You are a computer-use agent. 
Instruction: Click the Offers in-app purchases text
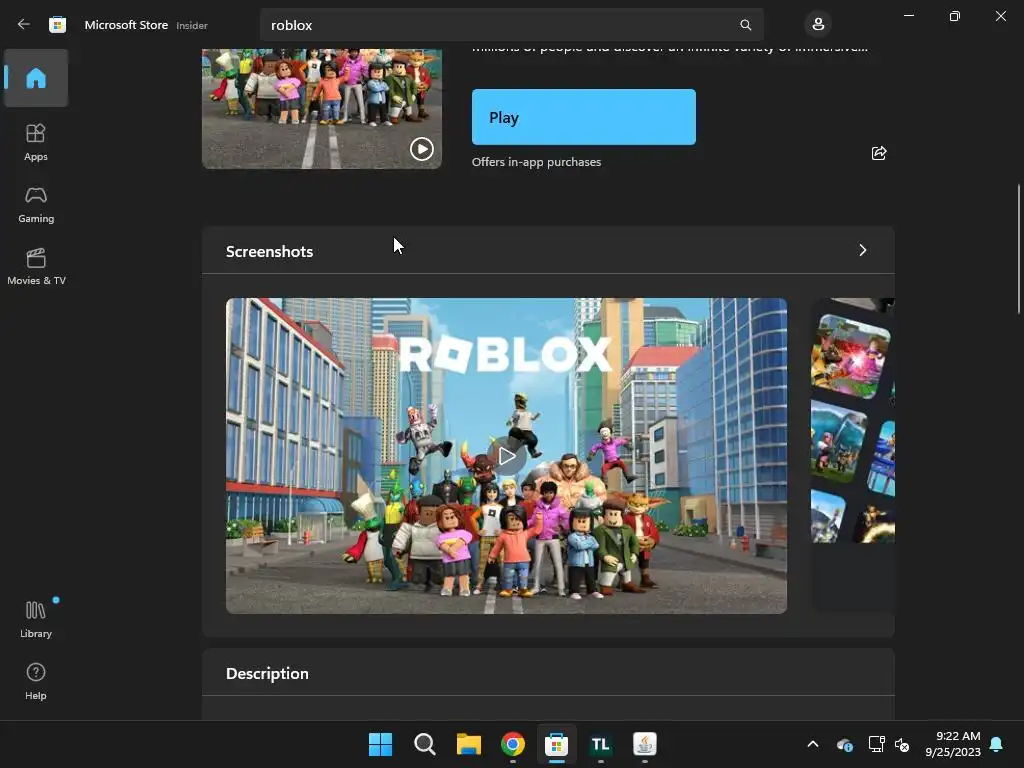tap(536, 162)
